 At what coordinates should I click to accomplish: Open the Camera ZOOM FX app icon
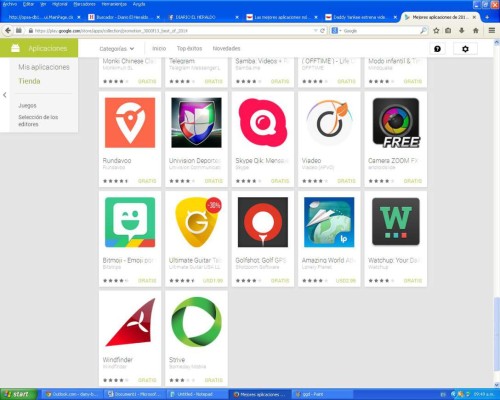click(396, 123)
